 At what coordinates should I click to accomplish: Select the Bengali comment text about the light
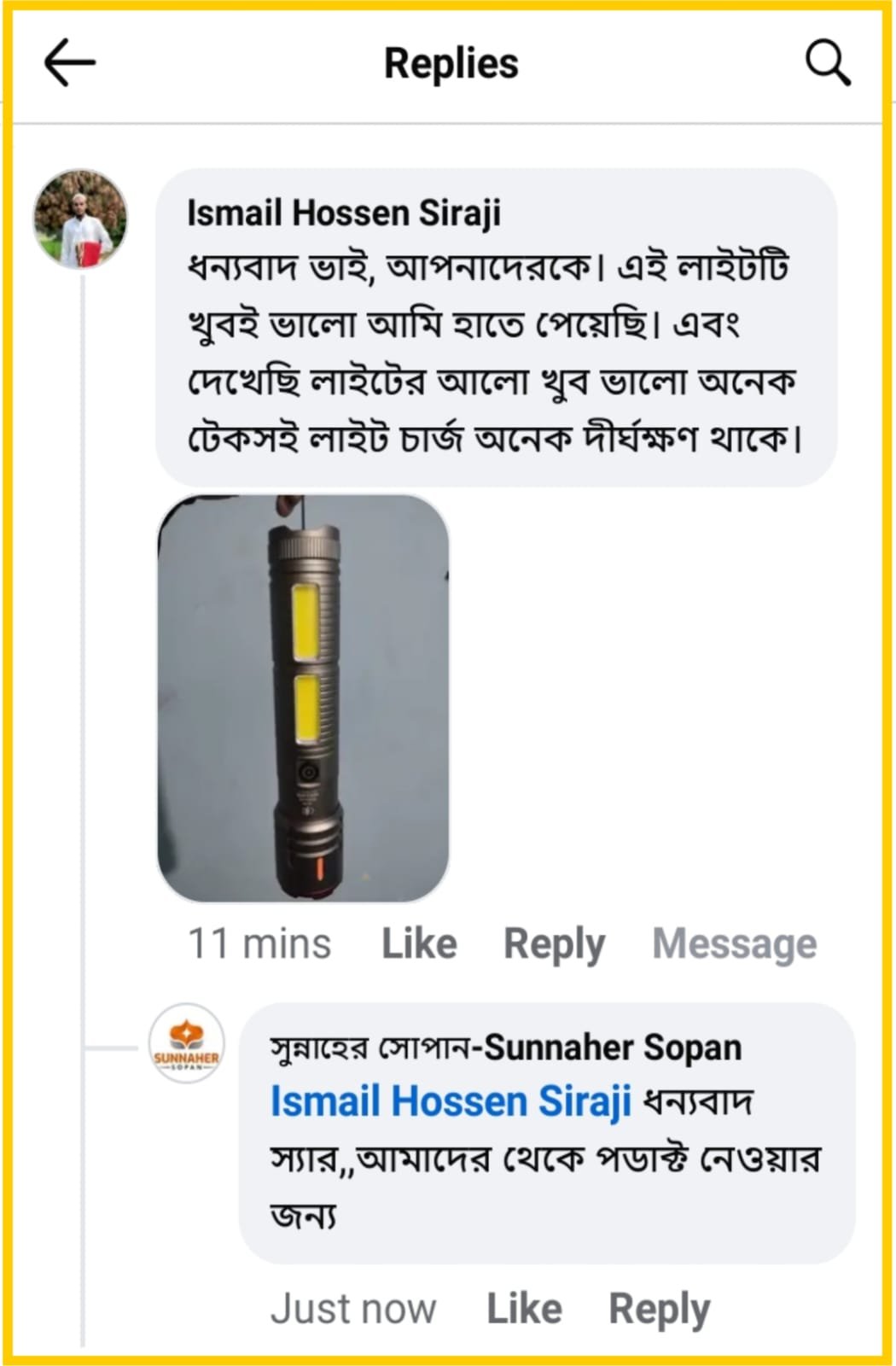coord(495,353)
